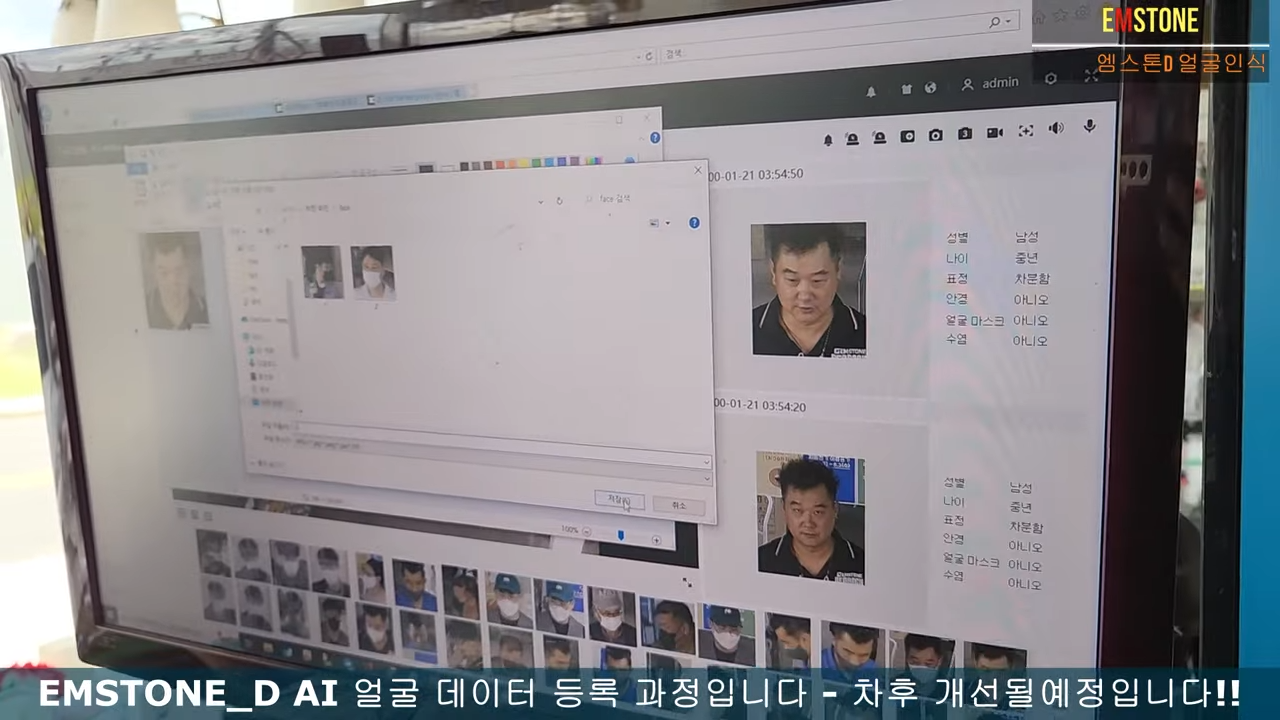Click the Paint zoom-out minus button

point(586,531)
